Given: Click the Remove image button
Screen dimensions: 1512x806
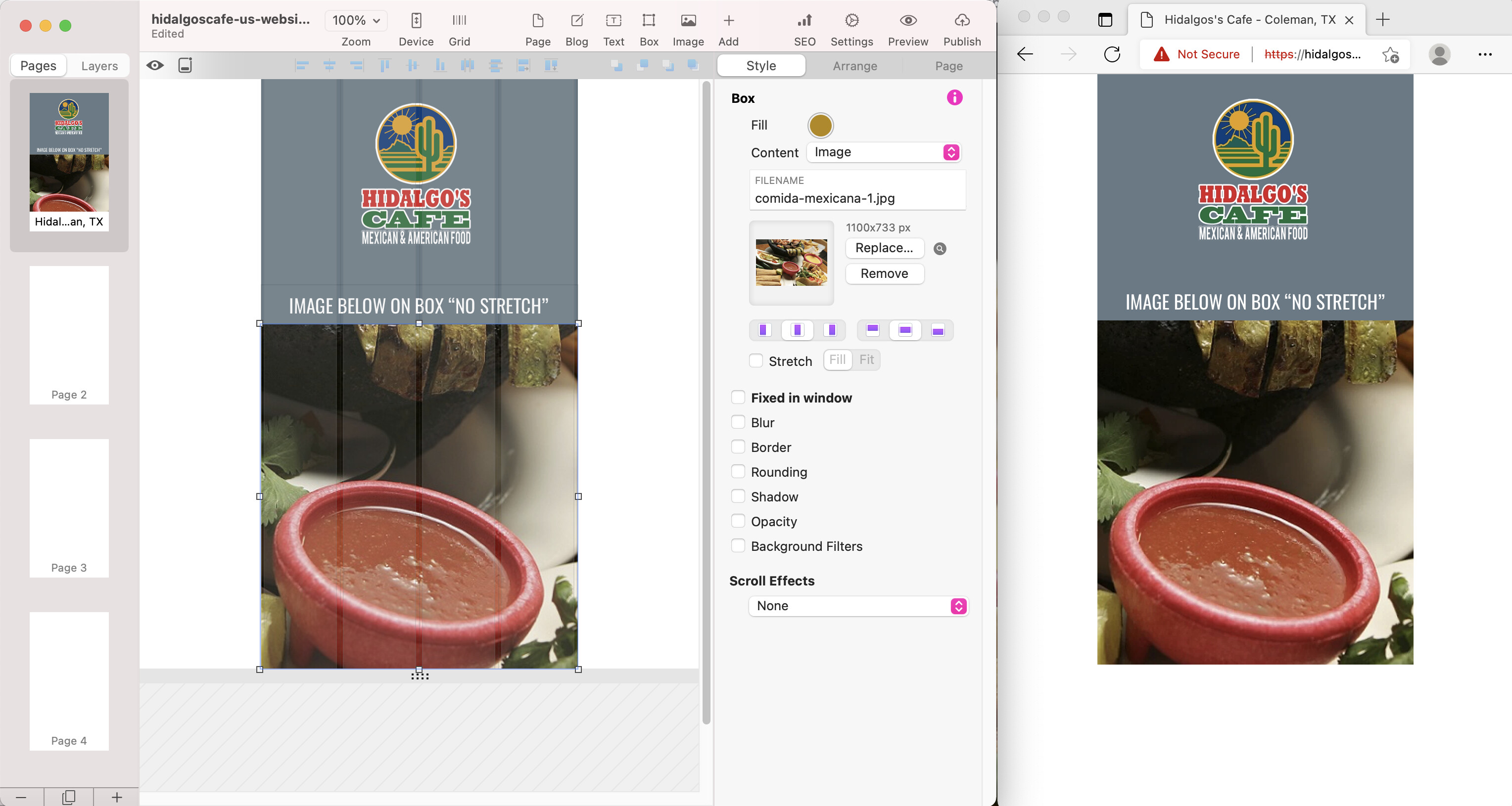Looking at the screenshot, I should pos(884,273).
